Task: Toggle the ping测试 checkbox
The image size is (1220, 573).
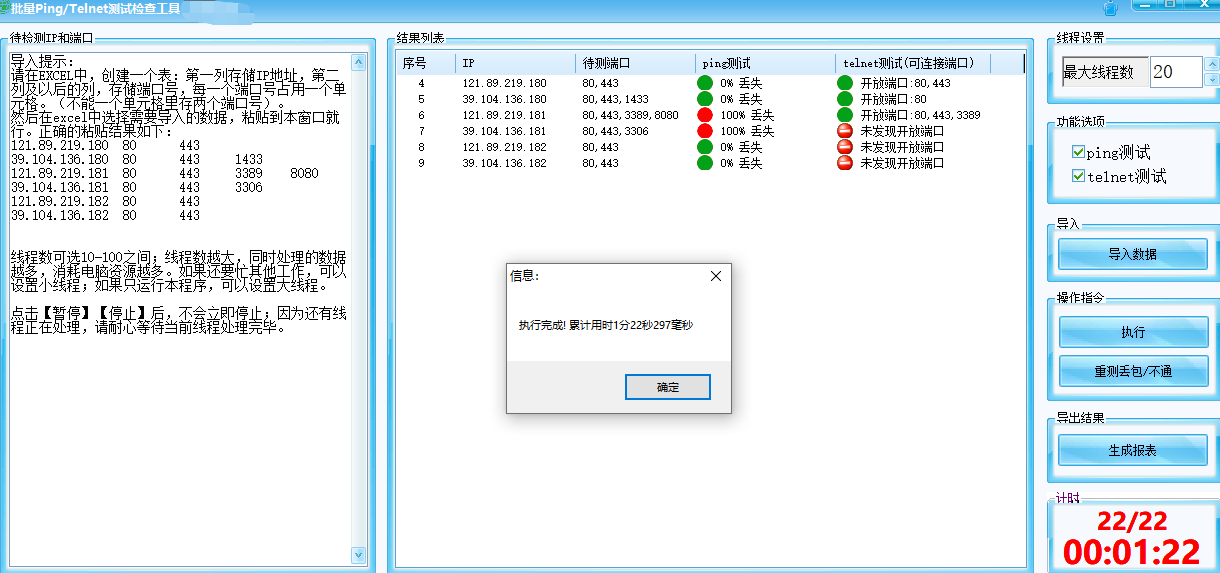Action: click(x=1078, y=153)
